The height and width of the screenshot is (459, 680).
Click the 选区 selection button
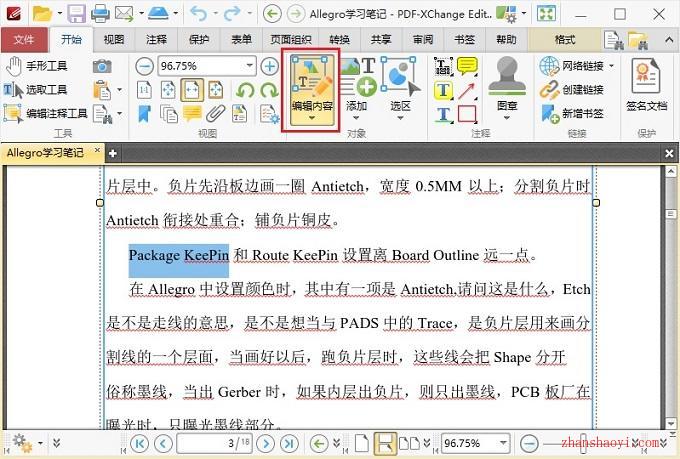coord(400,85)
